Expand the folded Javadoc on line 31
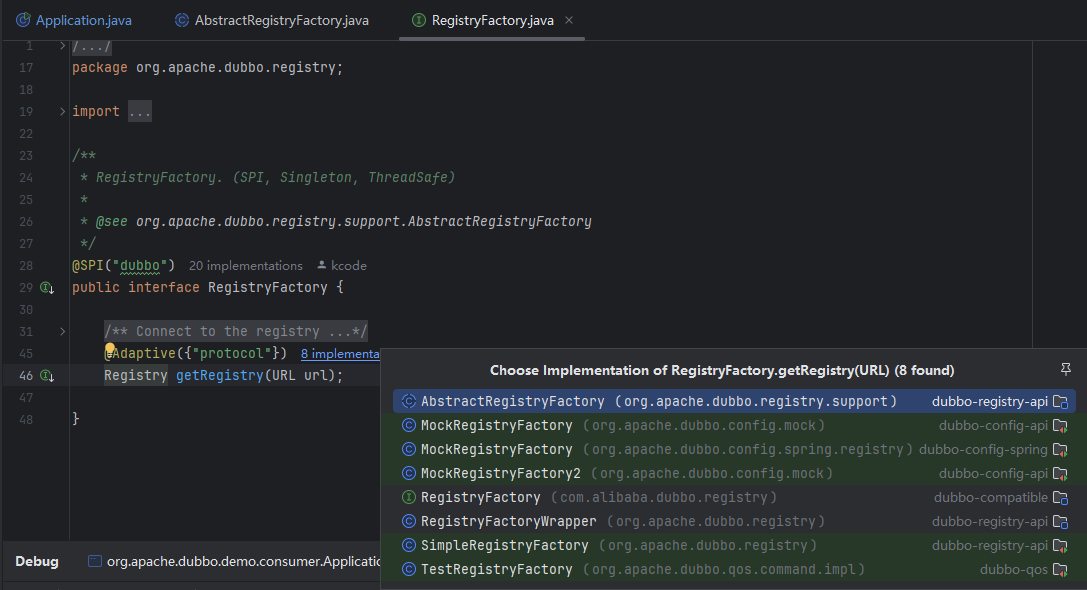This screenshot has height=590, width=1087. 63,332
